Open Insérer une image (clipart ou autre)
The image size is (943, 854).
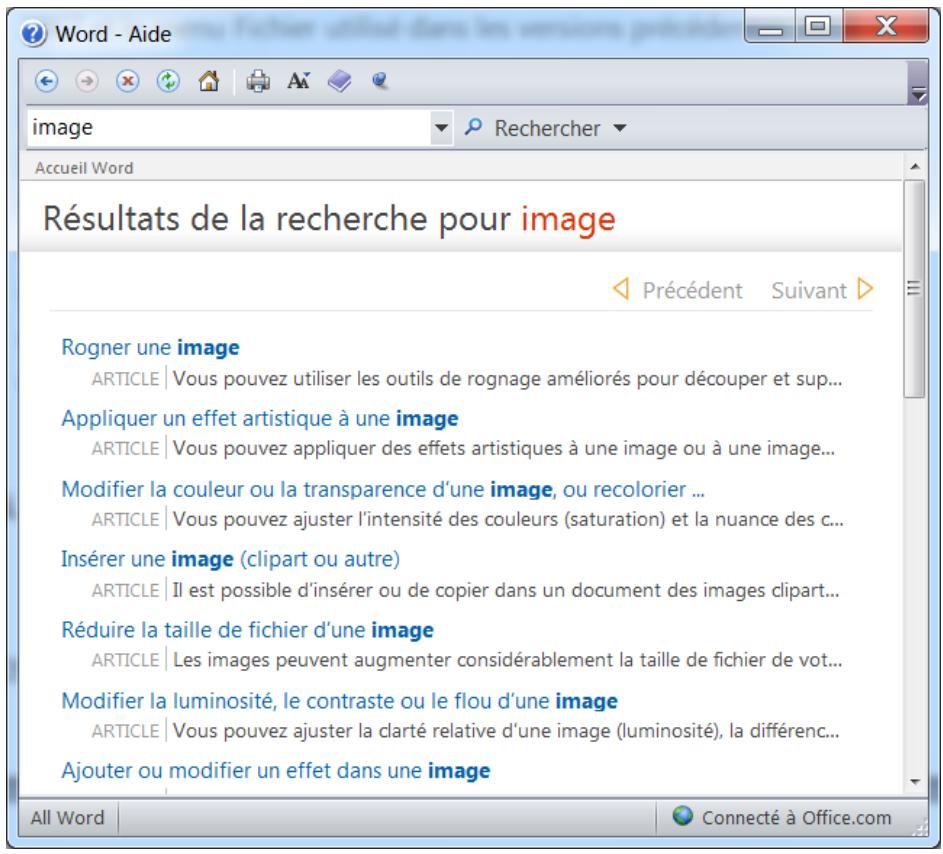pos(230,559)
